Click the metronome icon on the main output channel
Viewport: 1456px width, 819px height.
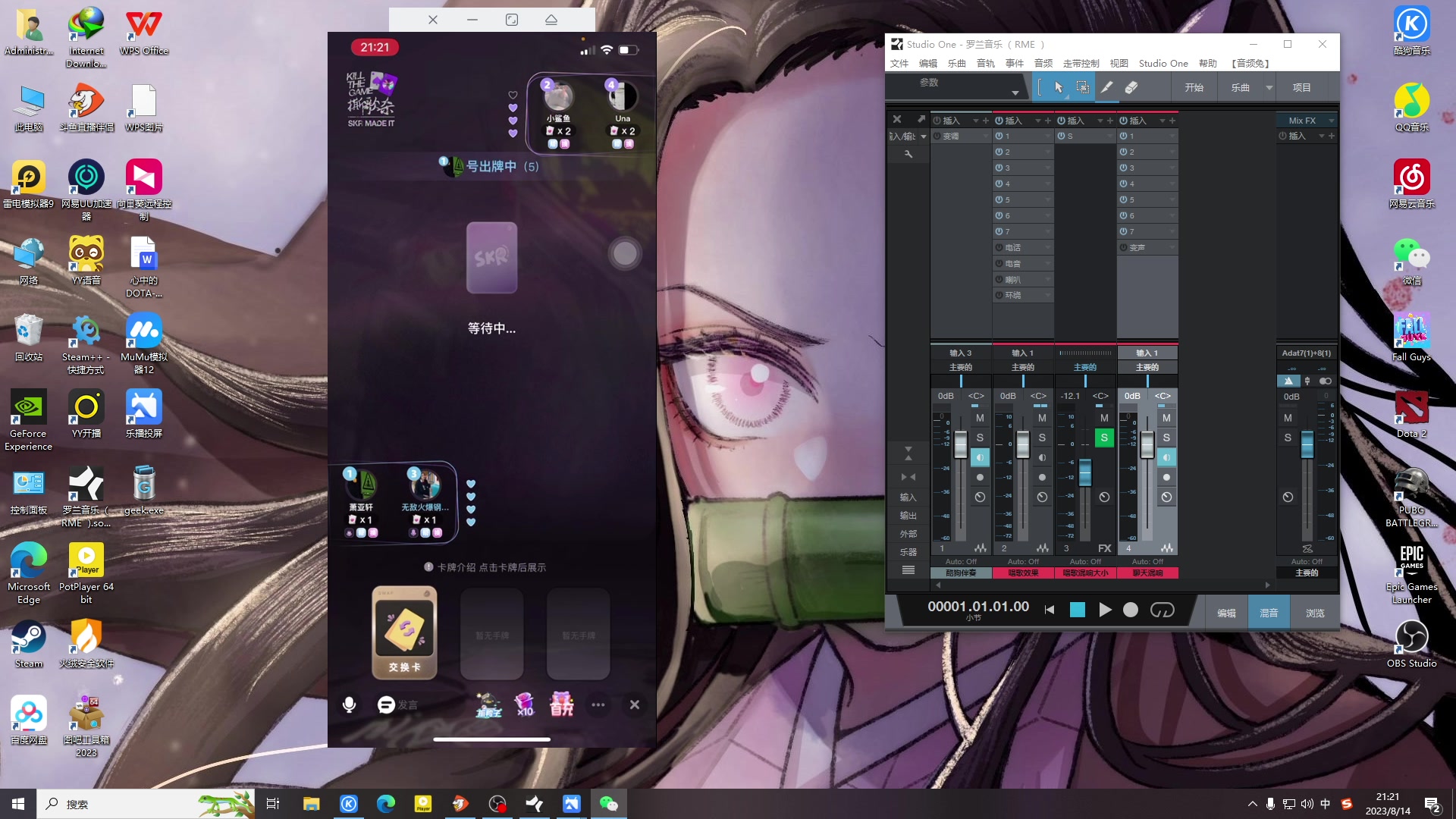coord(1288,381)
